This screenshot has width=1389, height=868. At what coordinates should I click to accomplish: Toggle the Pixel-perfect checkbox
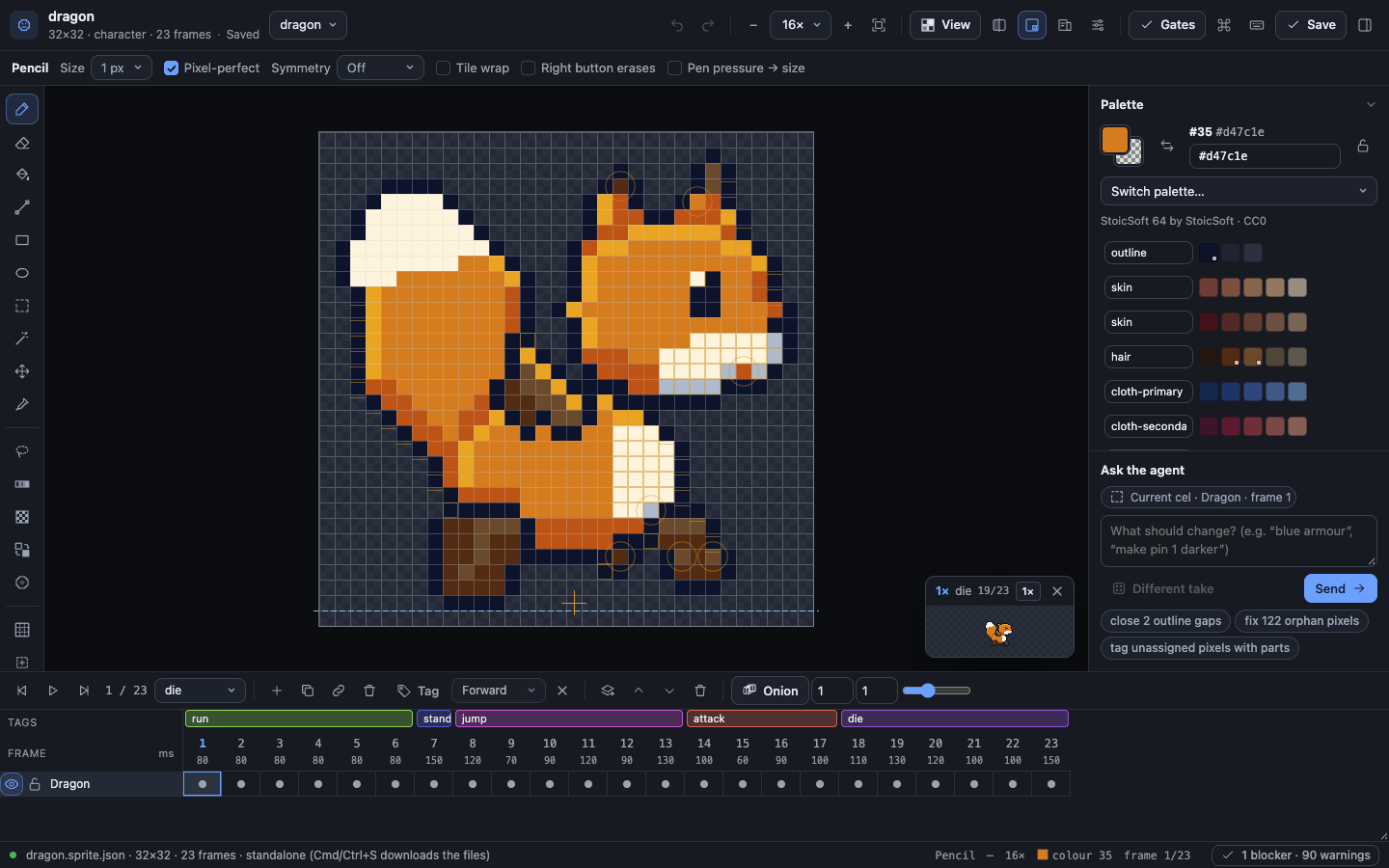[x=172, y=68]
